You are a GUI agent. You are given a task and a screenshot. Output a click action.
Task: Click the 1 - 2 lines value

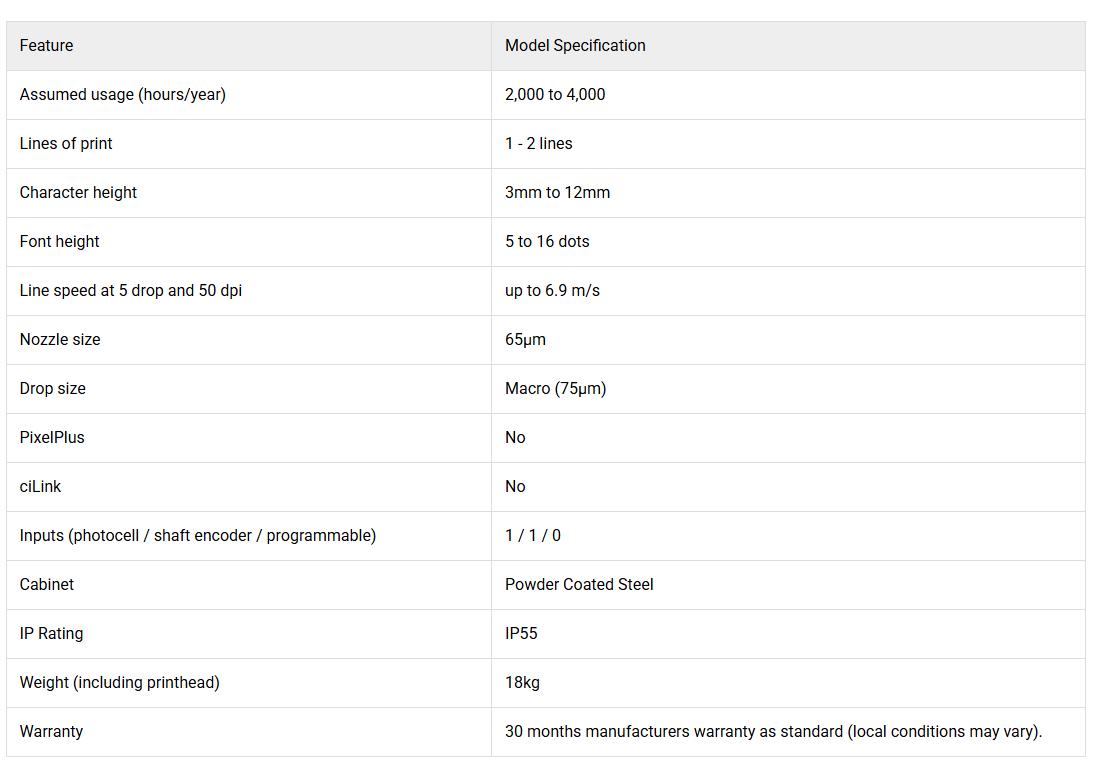coord(539,143)
